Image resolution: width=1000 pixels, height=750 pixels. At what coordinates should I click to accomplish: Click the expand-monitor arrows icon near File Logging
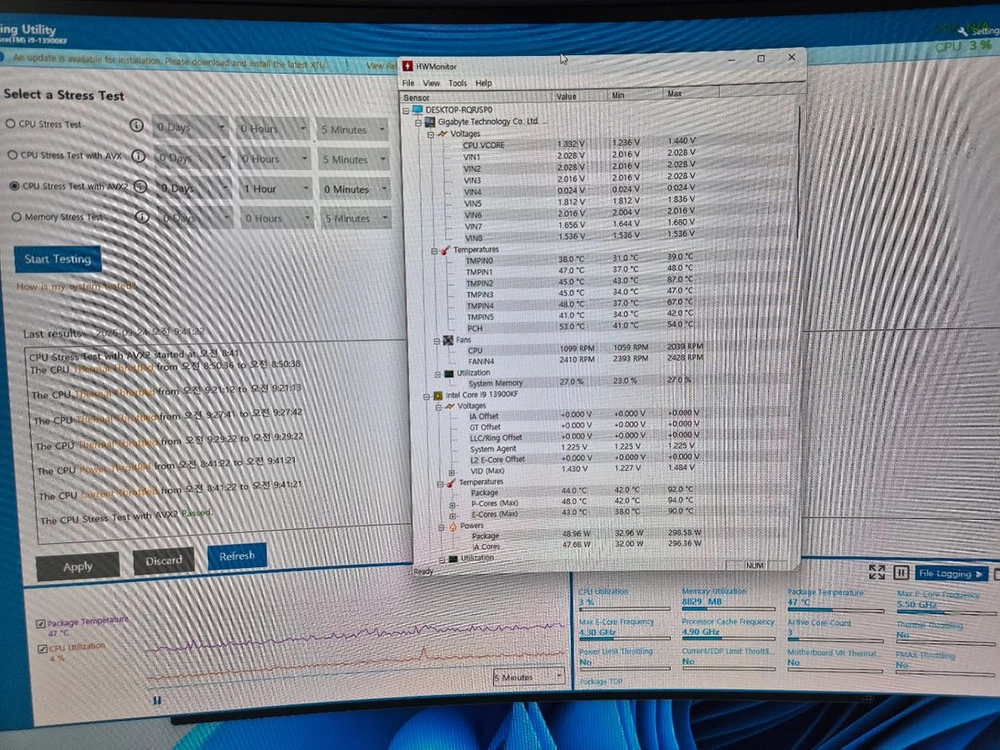877,572
